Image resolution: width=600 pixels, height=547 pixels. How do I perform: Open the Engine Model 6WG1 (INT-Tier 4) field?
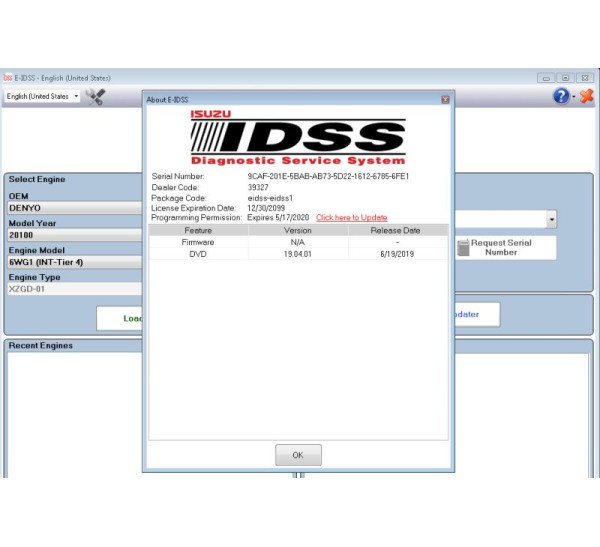74,262
